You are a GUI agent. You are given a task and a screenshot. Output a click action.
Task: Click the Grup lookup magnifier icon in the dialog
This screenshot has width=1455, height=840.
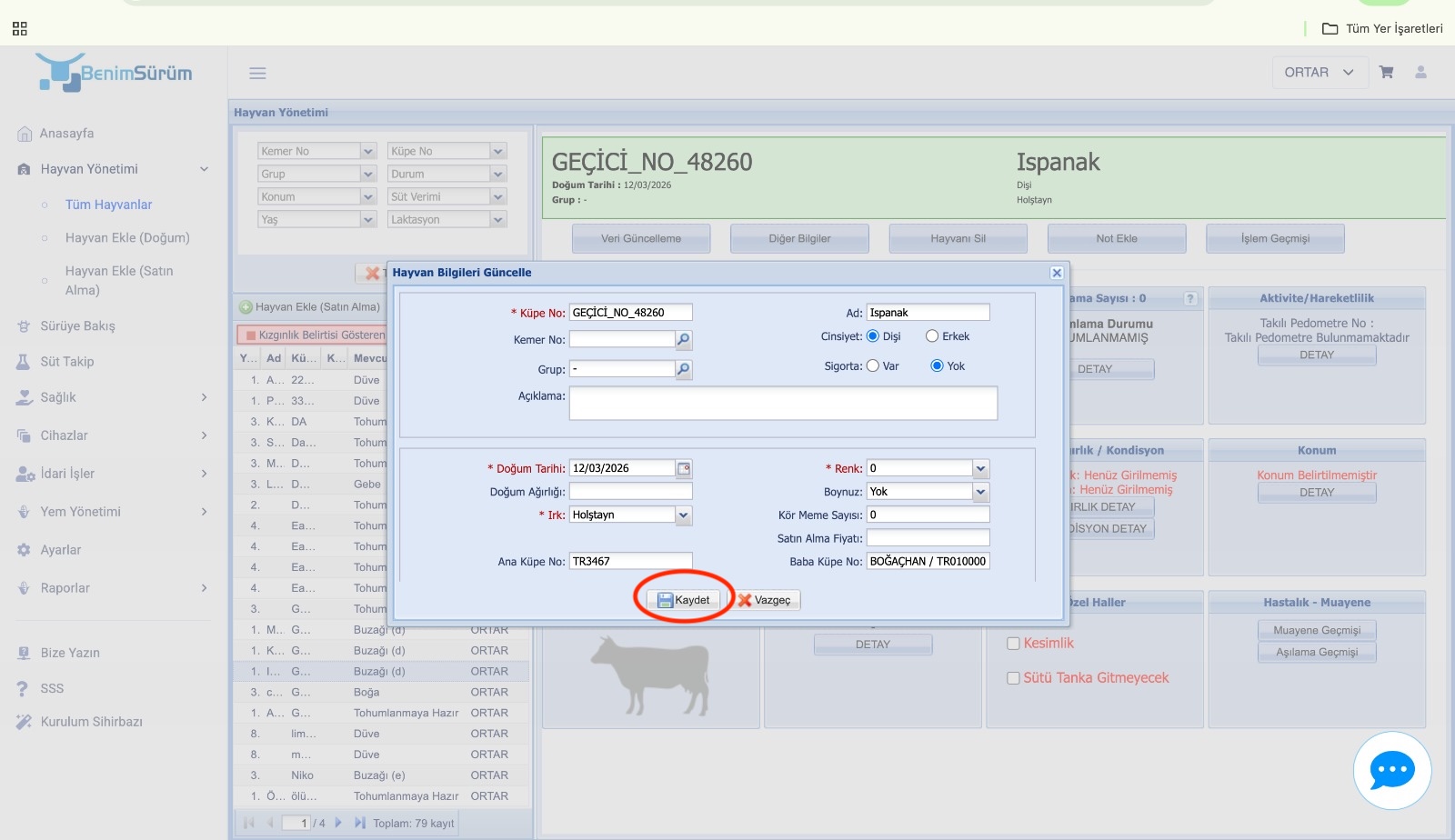click(684, 369)
